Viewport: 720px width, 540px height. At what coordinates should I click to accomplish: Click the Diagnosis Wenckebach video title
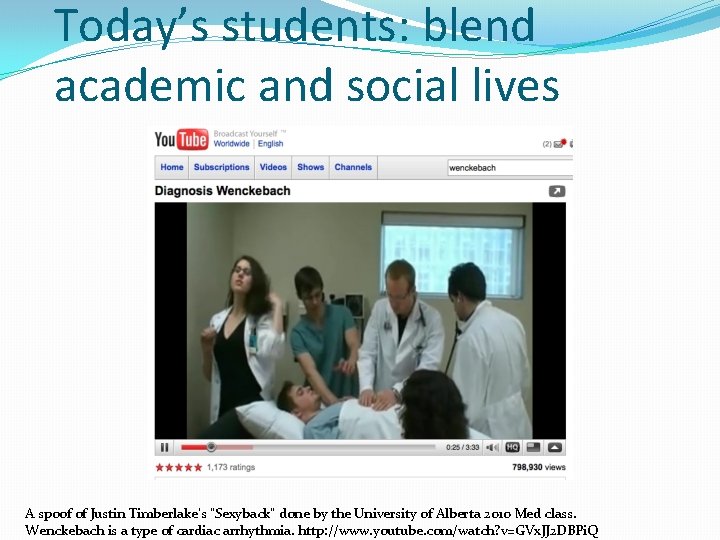222,191
